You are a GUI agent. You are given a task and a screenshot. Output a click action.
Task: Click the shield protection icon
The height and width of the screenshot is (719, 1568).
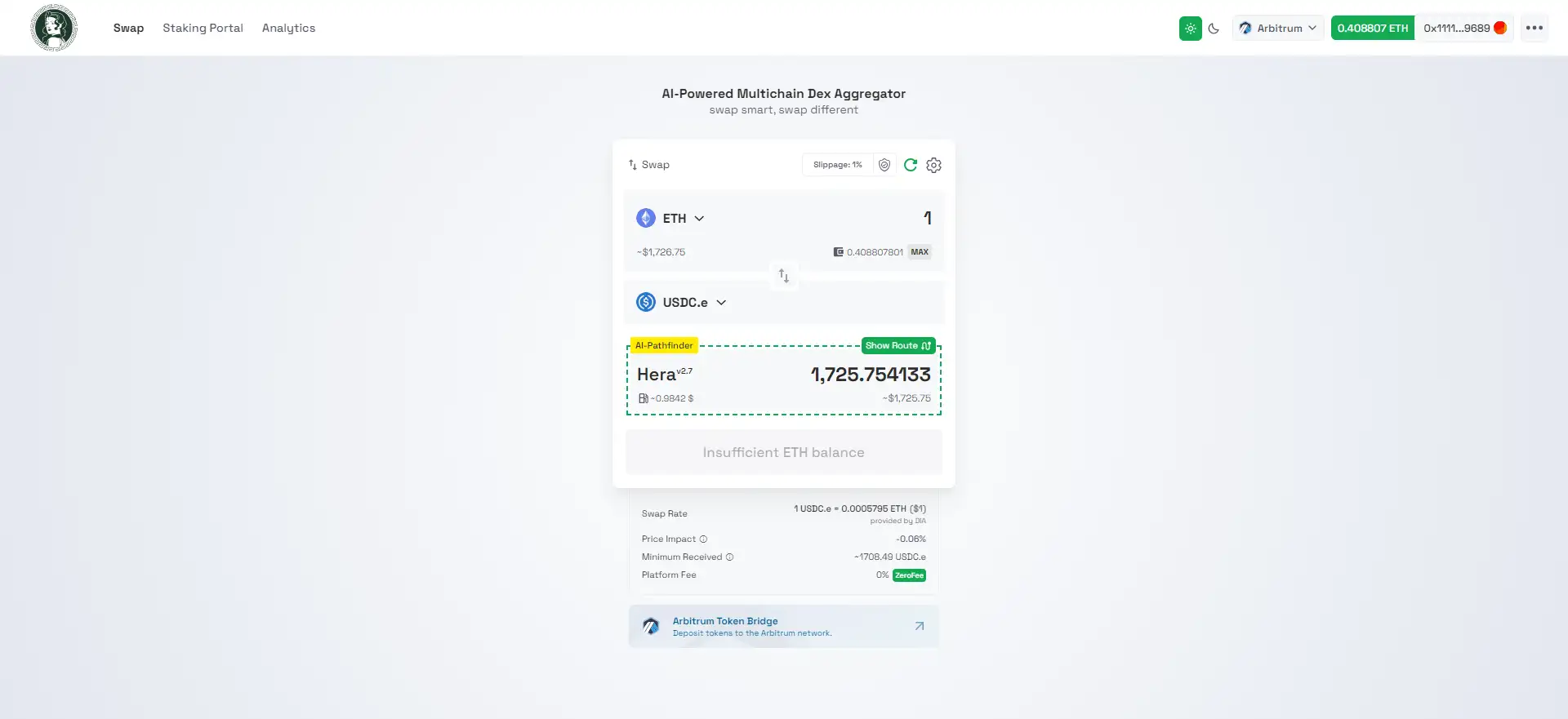(x=884, y=165)
